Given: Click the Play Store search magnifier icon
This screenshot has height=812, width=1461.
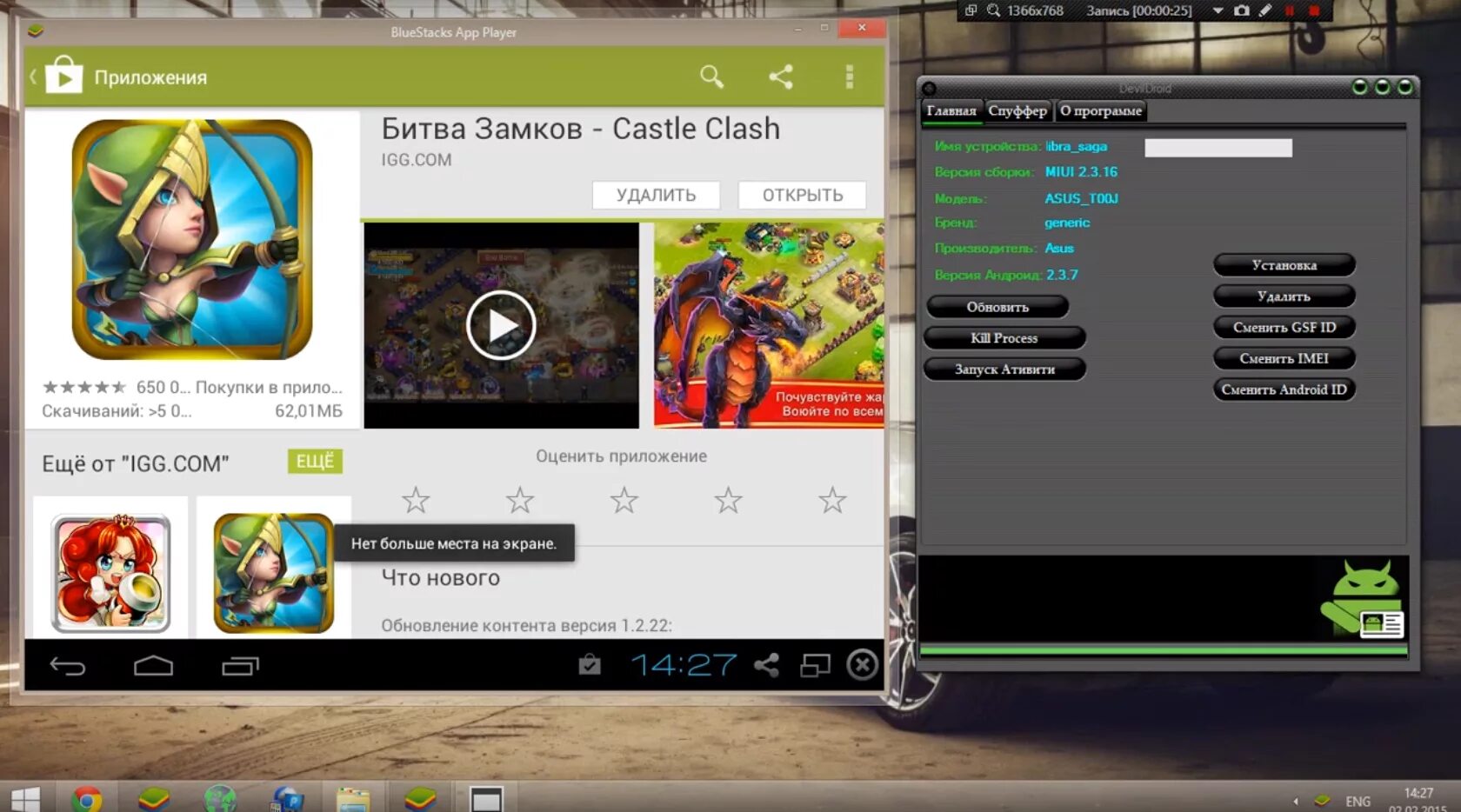Looking at the screenshot, I should (711, 77).
